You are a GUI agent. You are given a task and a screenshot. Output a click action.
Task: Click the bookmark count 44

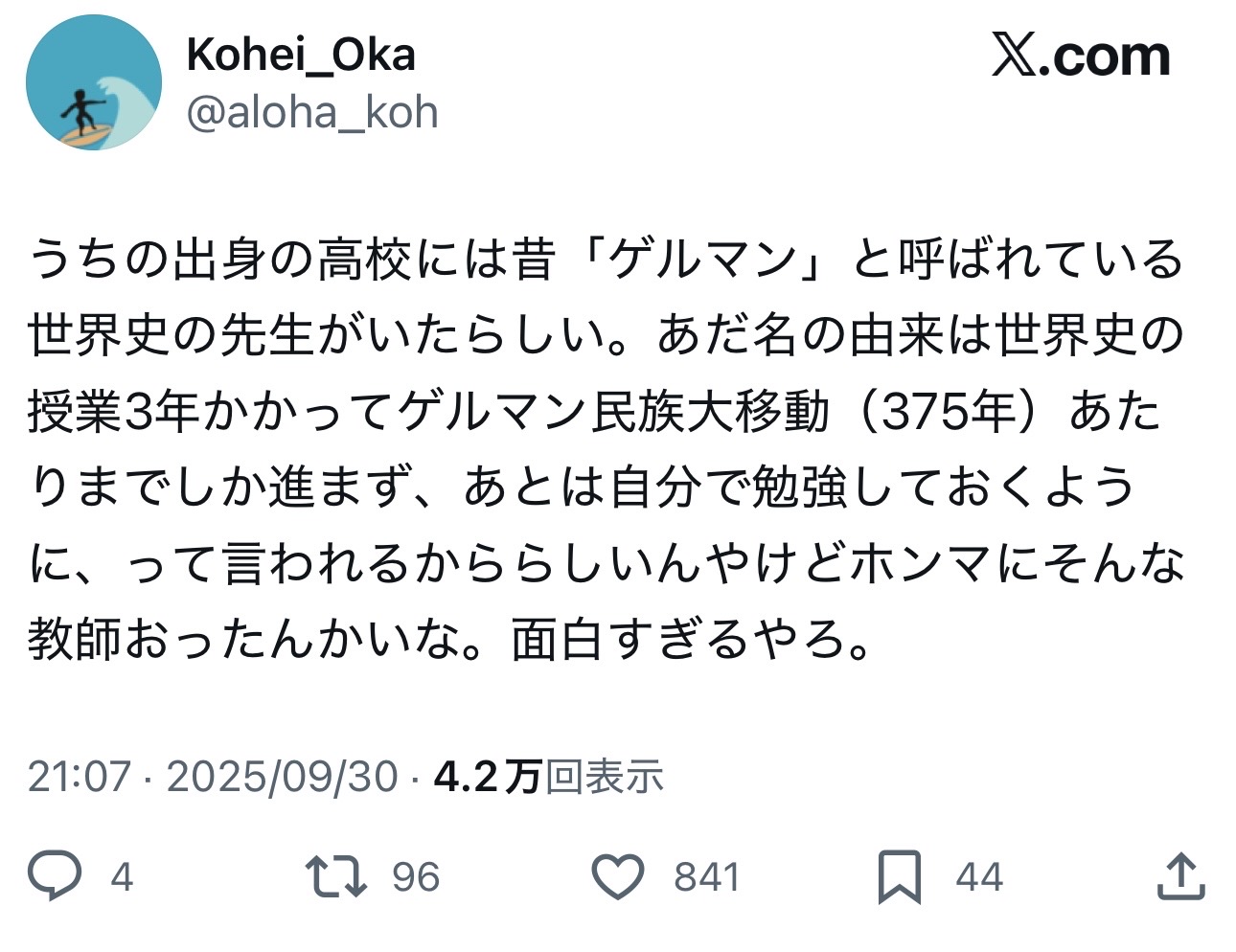tap(979, 877)
